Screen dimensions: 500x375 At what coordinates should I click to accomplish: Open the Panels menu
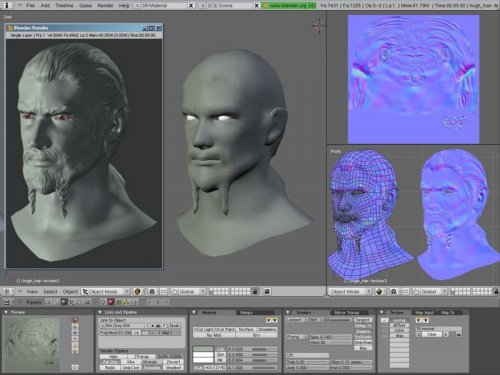pyautogui.click(x=34, y=302)
